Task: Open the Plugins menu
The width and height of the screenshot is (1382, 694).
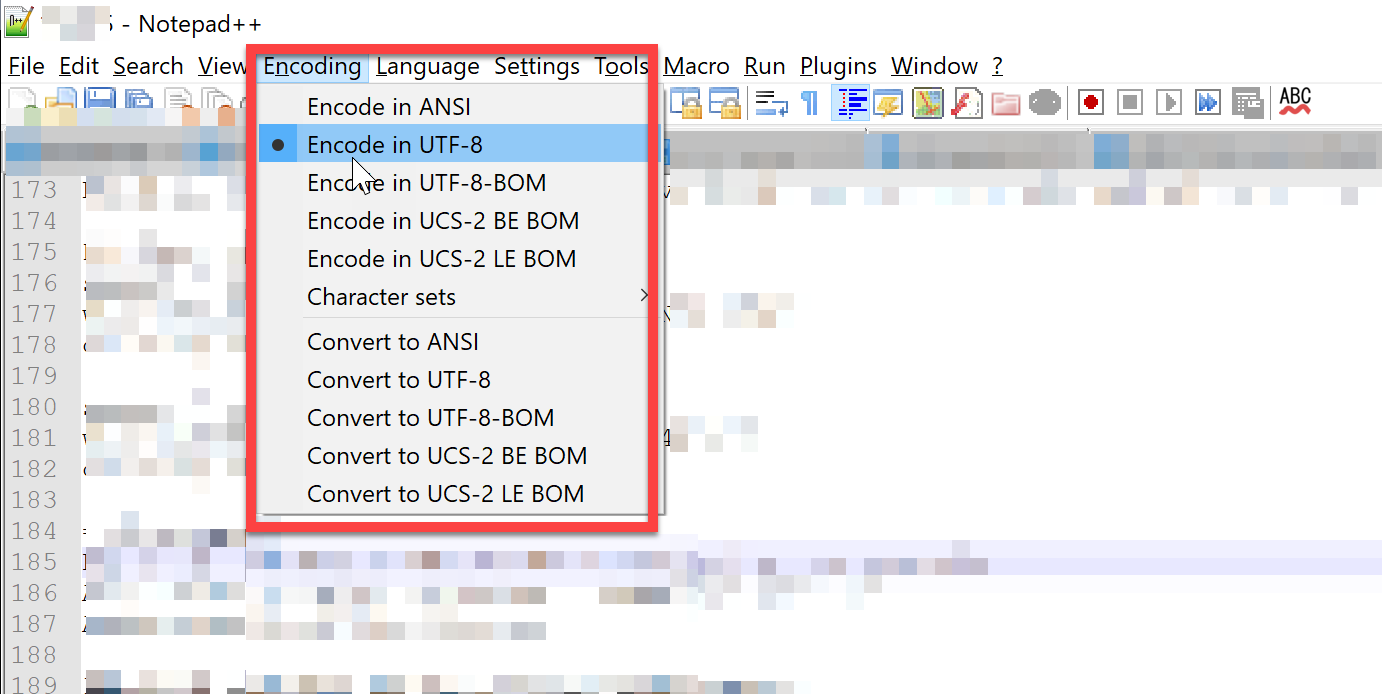Action: (x=839, y=66)
